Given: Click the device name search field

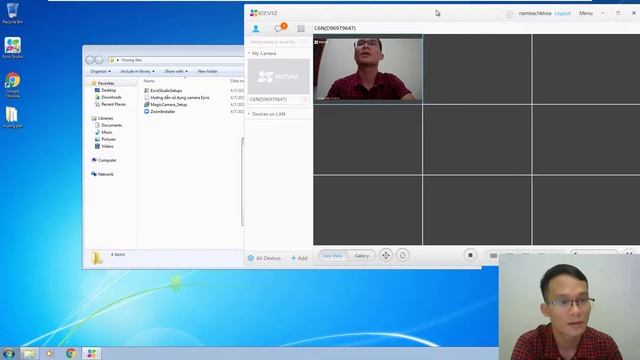Looking at the screenshot, I should tap(279, 42).
